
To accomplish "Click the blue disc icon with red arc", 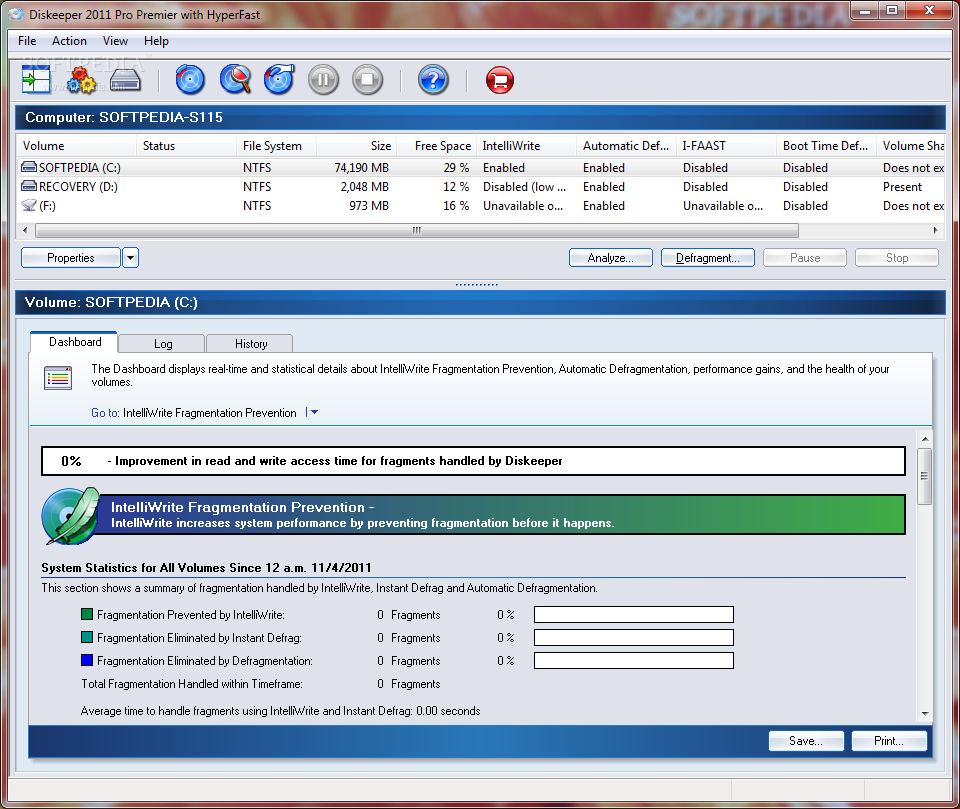I will tap(190, 80).
